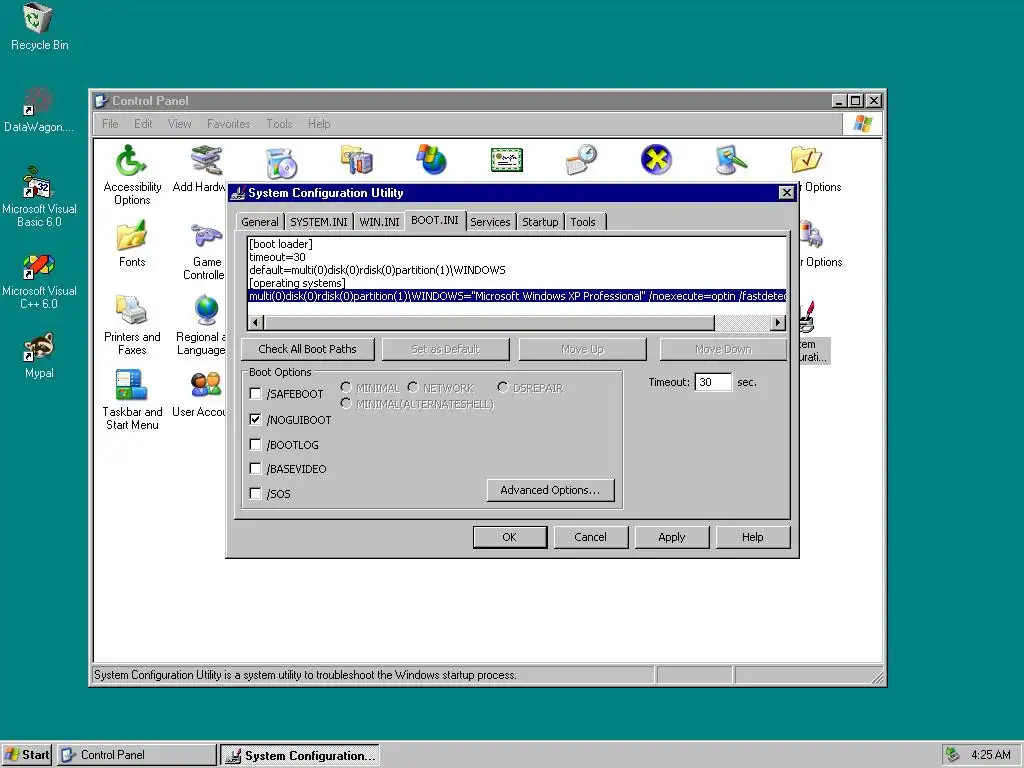1024x768 pixels.
Task: Click the horizontal scrollbar thumb in boot.ini box
Action: click(x=489, y=323)
